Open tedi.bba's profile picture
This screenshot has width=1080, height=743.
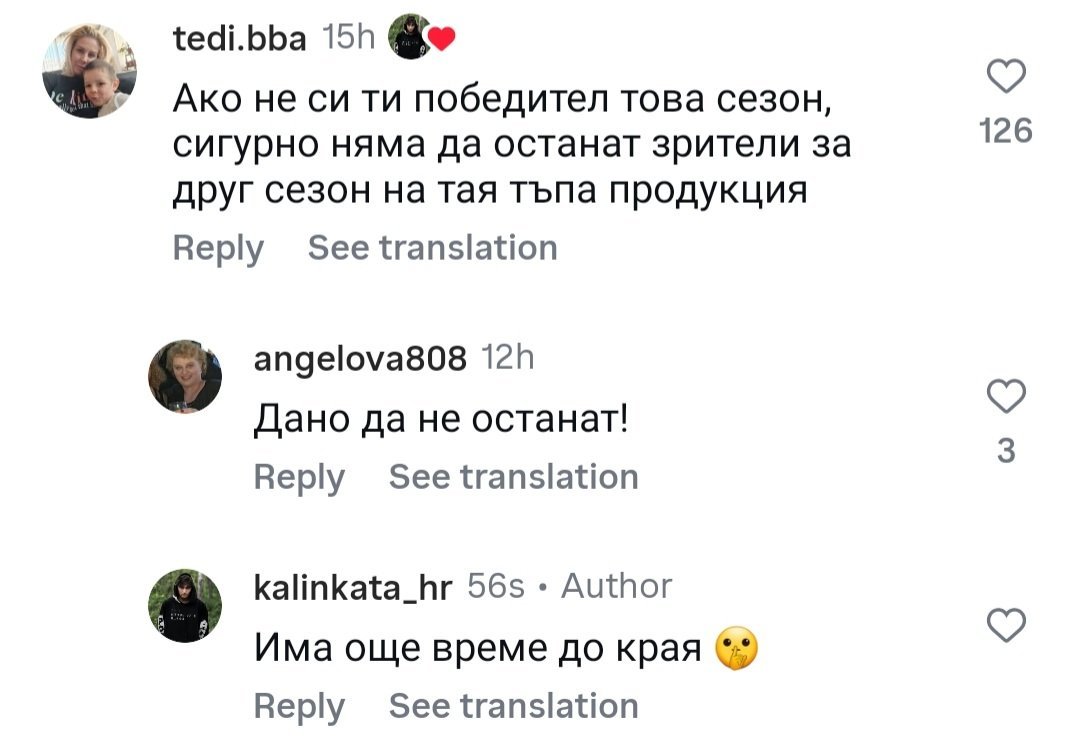click(x=89, y=72)
